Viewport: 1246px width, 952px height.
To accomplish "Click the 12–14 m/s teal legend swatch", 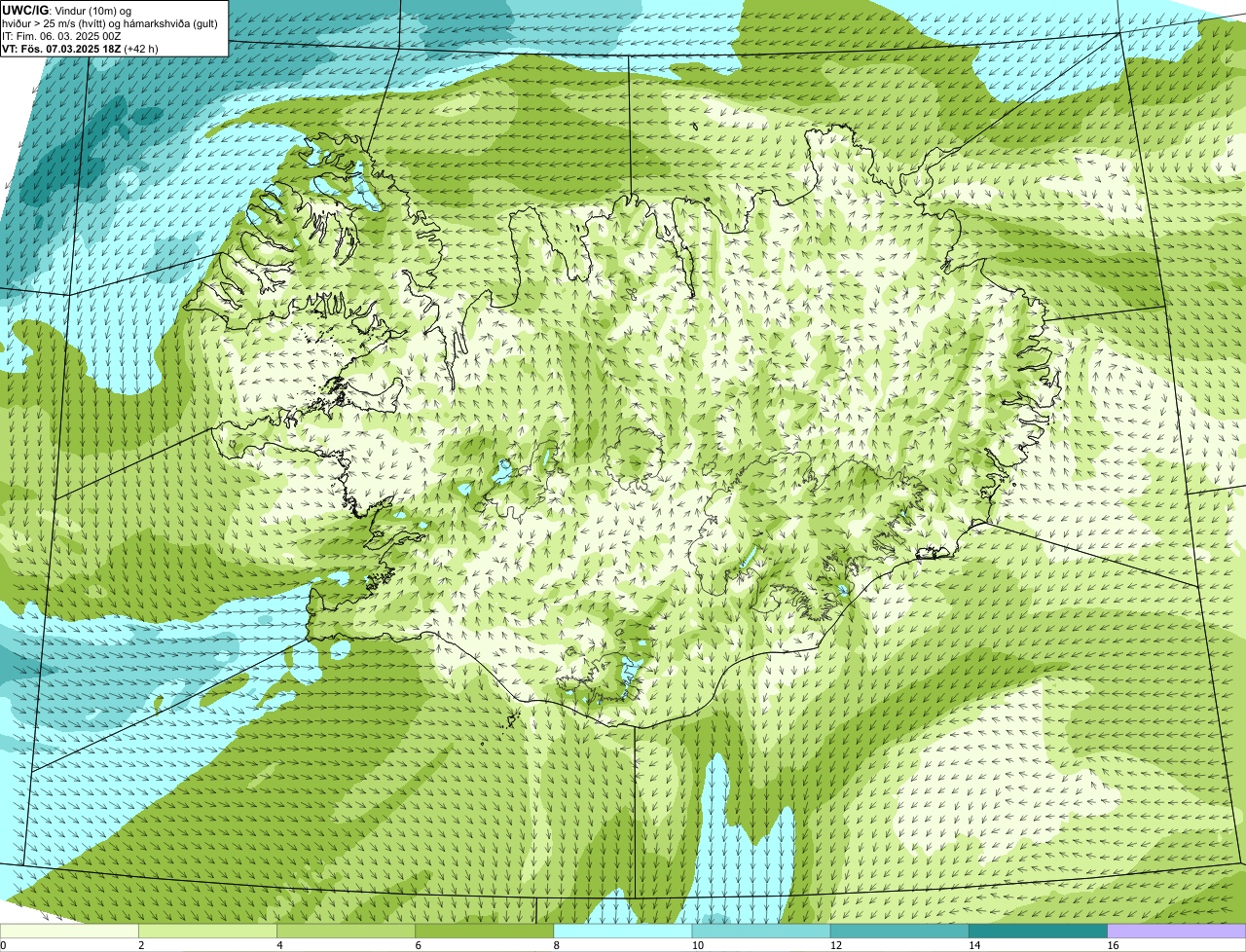I will (899, 932).
